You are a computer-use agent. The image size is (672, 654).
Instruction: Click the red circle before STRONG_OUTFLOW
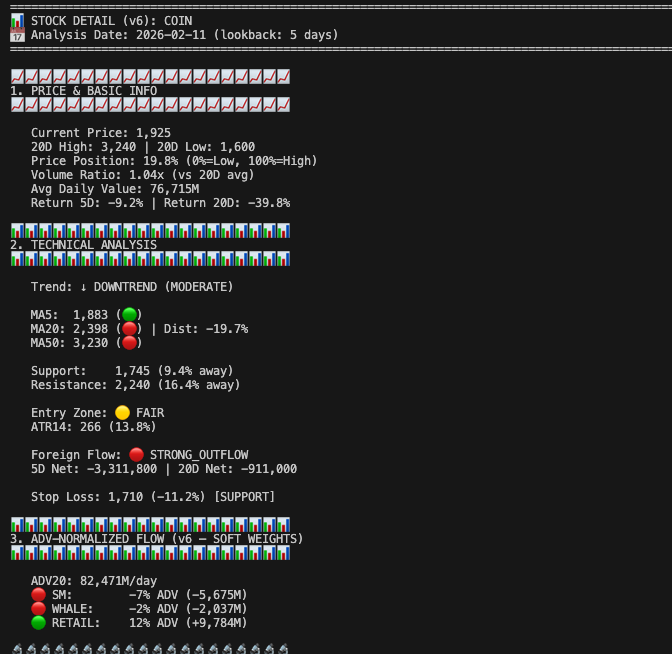[x=135, y=454]
